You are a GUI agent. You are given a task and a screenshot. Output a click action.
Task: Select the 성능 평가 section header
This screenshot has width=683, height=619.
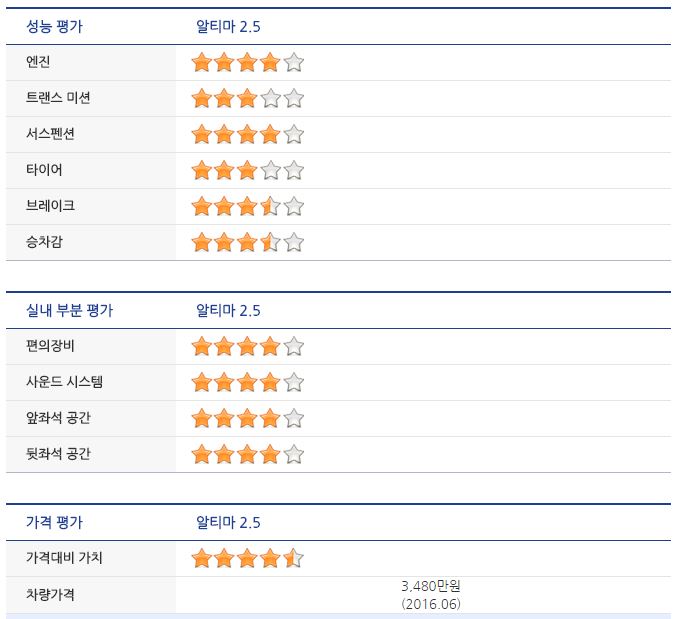(x=54, y=26)
